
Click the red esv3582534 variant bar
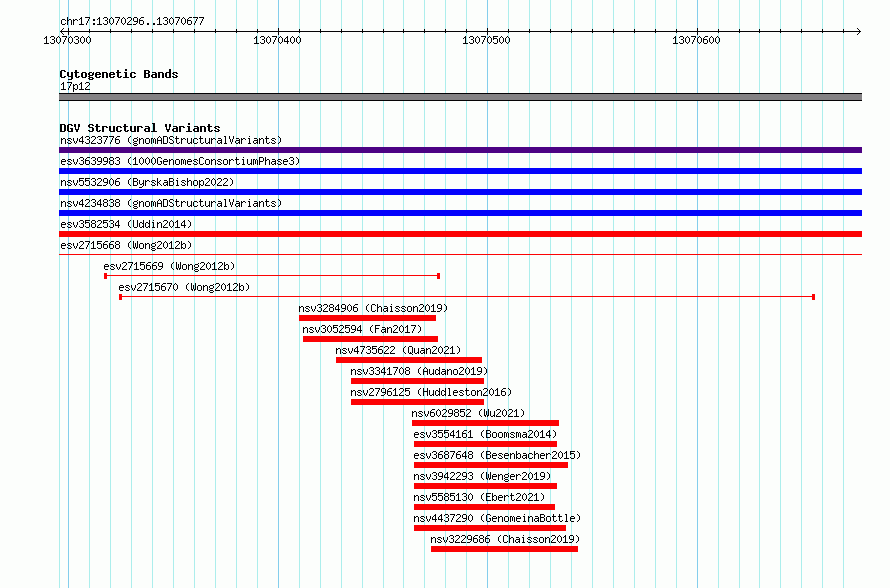(x=460, y=234)
